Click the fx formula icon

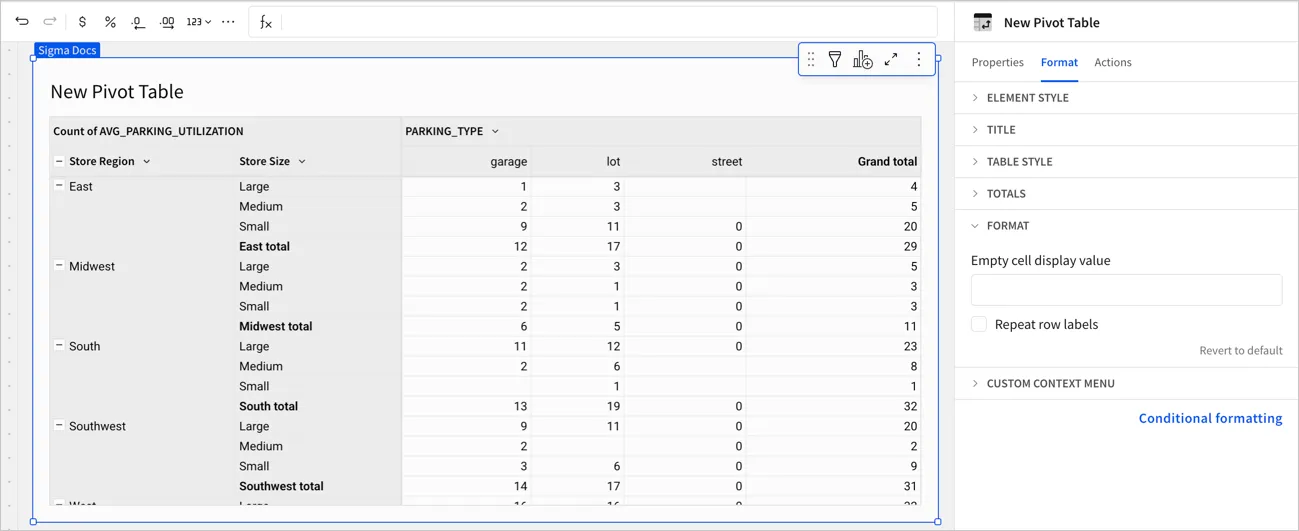(265, 22)
